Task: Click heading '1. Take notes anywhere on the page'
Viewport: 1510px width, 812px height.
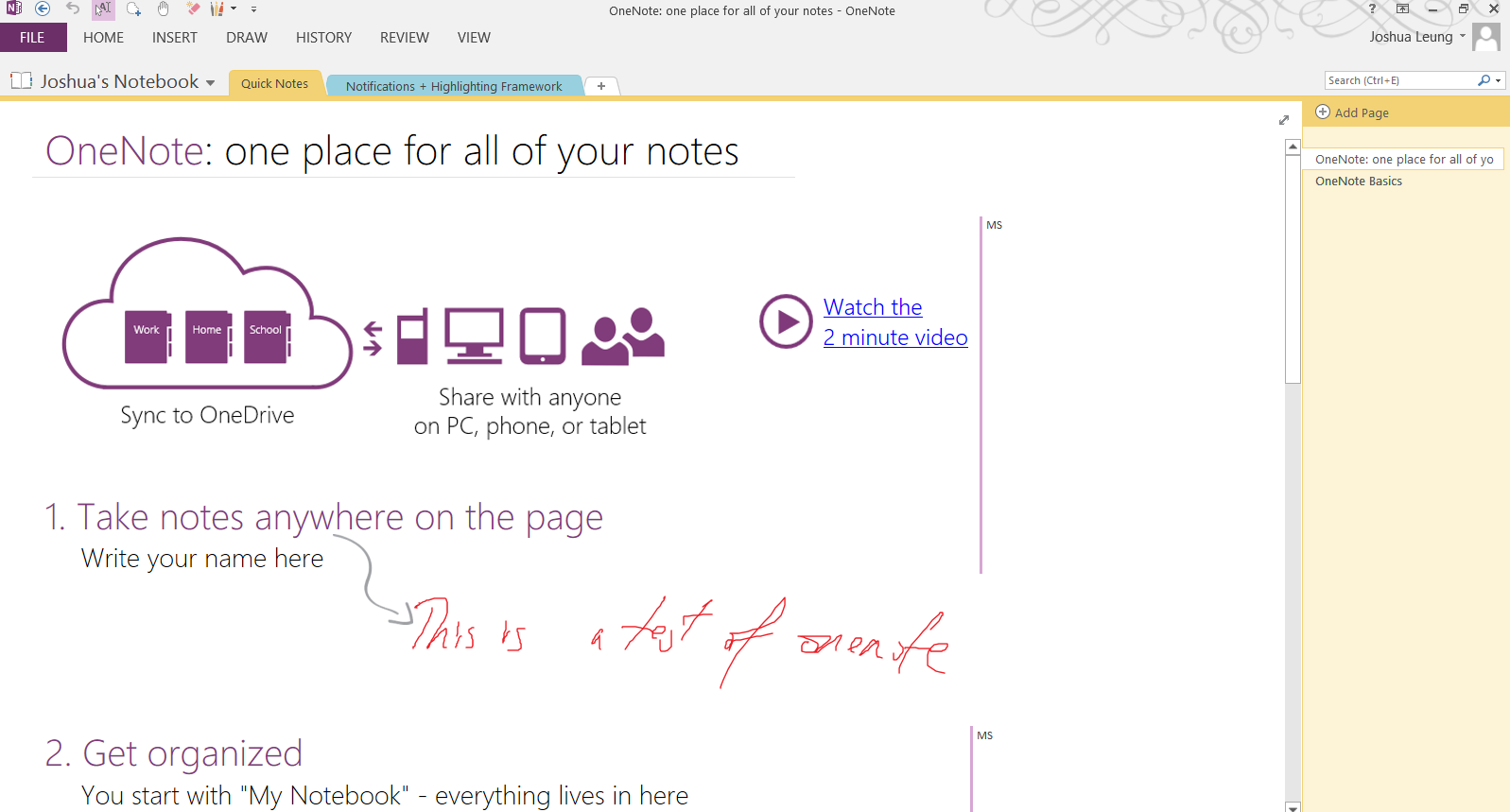Action: (323, 517)
